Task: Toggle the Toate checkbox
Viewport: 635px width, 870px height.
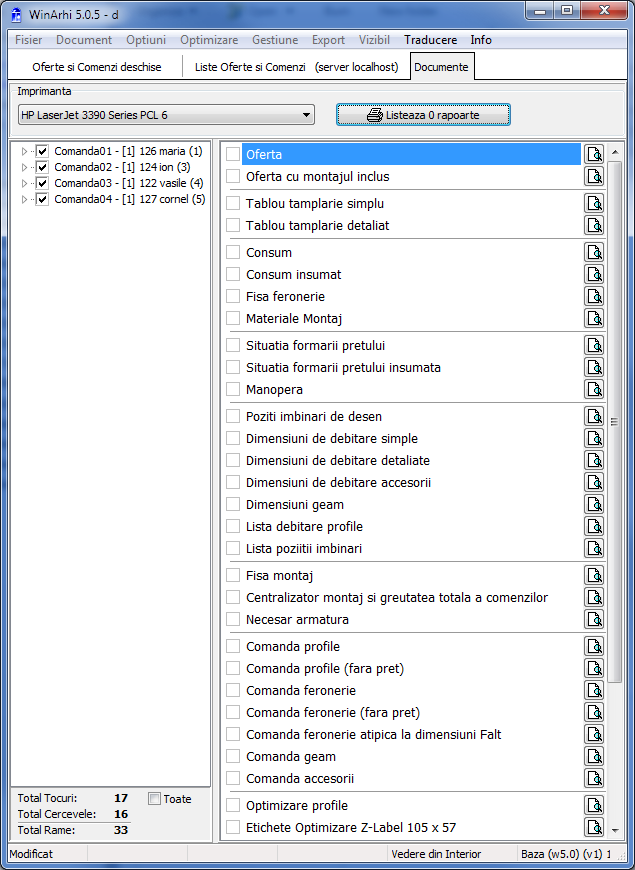Action: click(155, 799)
